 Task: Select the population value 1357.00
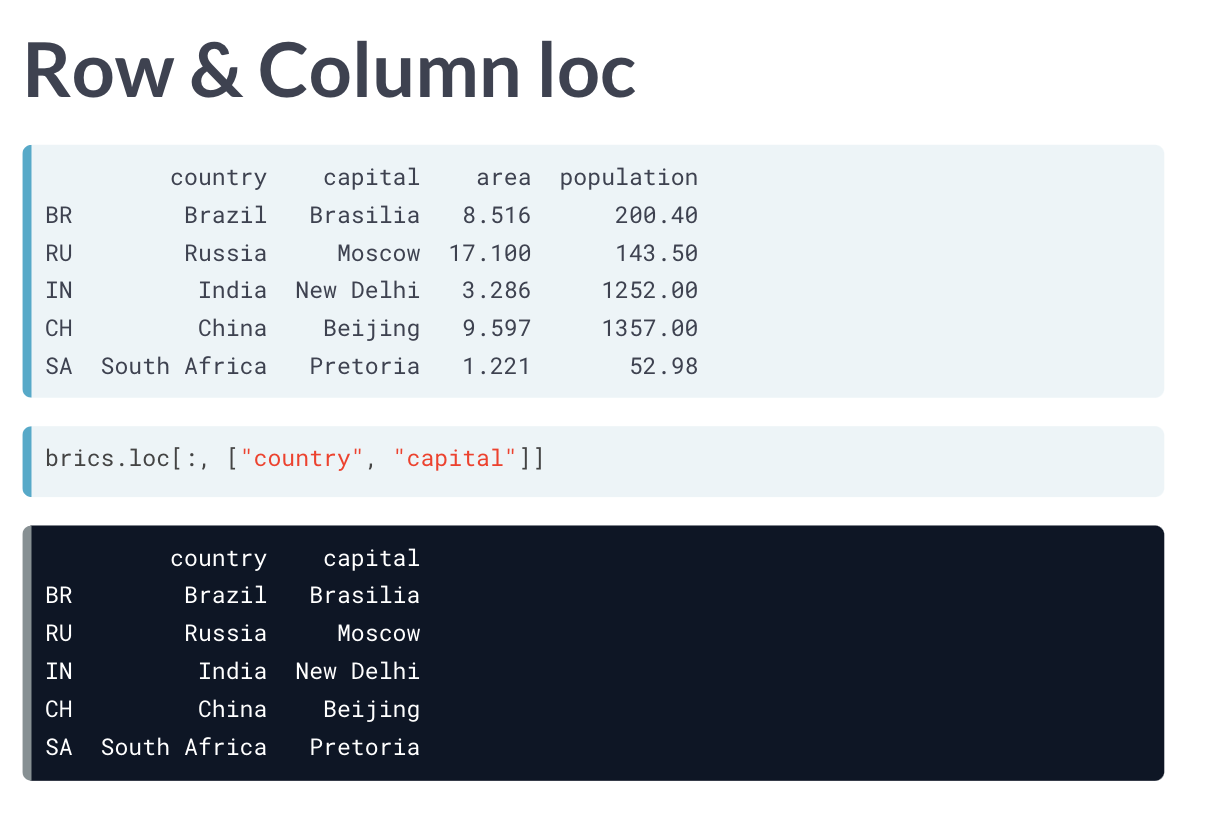tap(650, 328)
